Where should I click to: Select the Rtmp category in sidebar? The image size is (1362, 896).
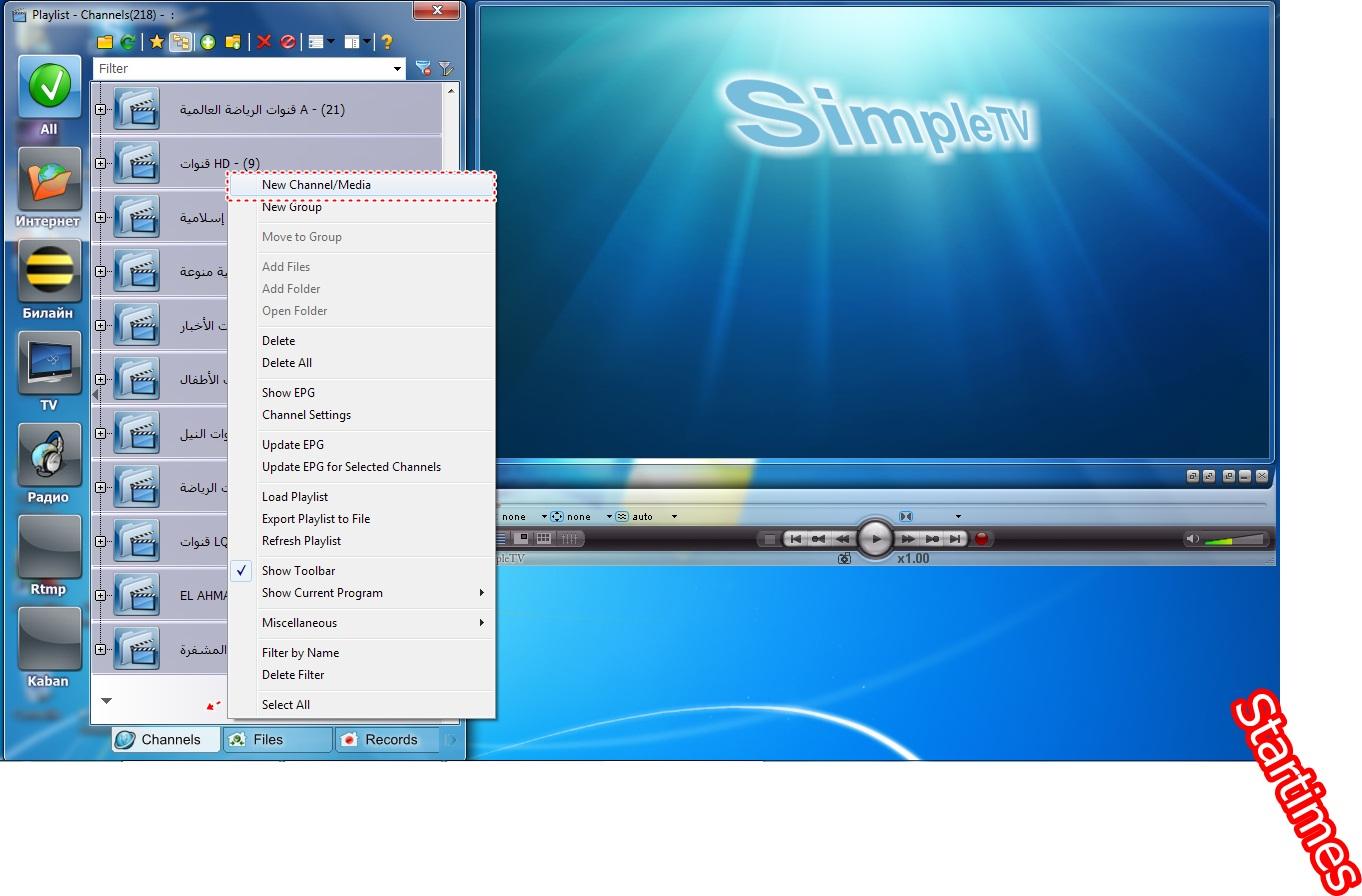(48, 556)
